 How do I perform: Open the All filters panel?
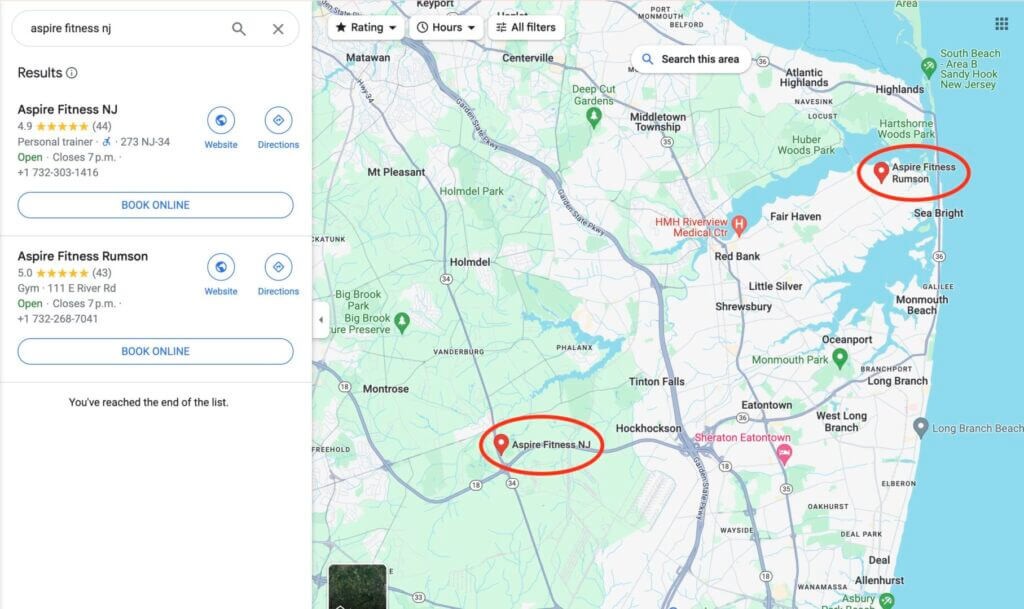pos(526,28)
